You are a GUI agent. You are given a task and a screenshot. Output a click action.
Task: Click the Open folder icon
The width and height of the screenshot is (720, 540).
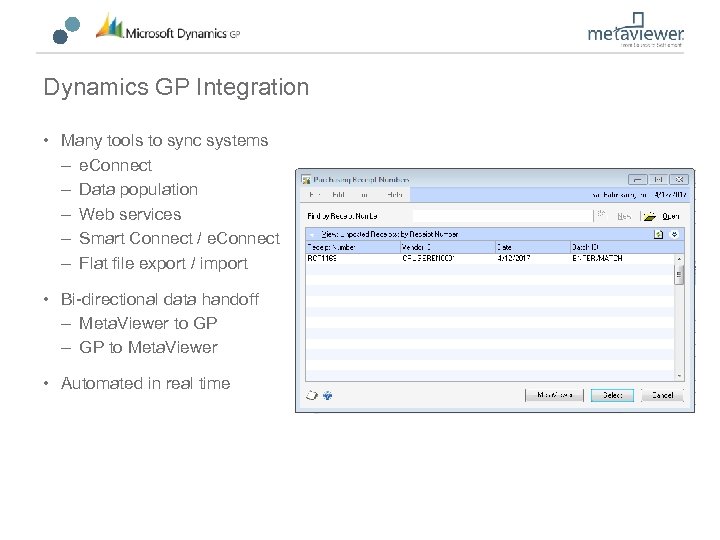(x=650, y=216)
